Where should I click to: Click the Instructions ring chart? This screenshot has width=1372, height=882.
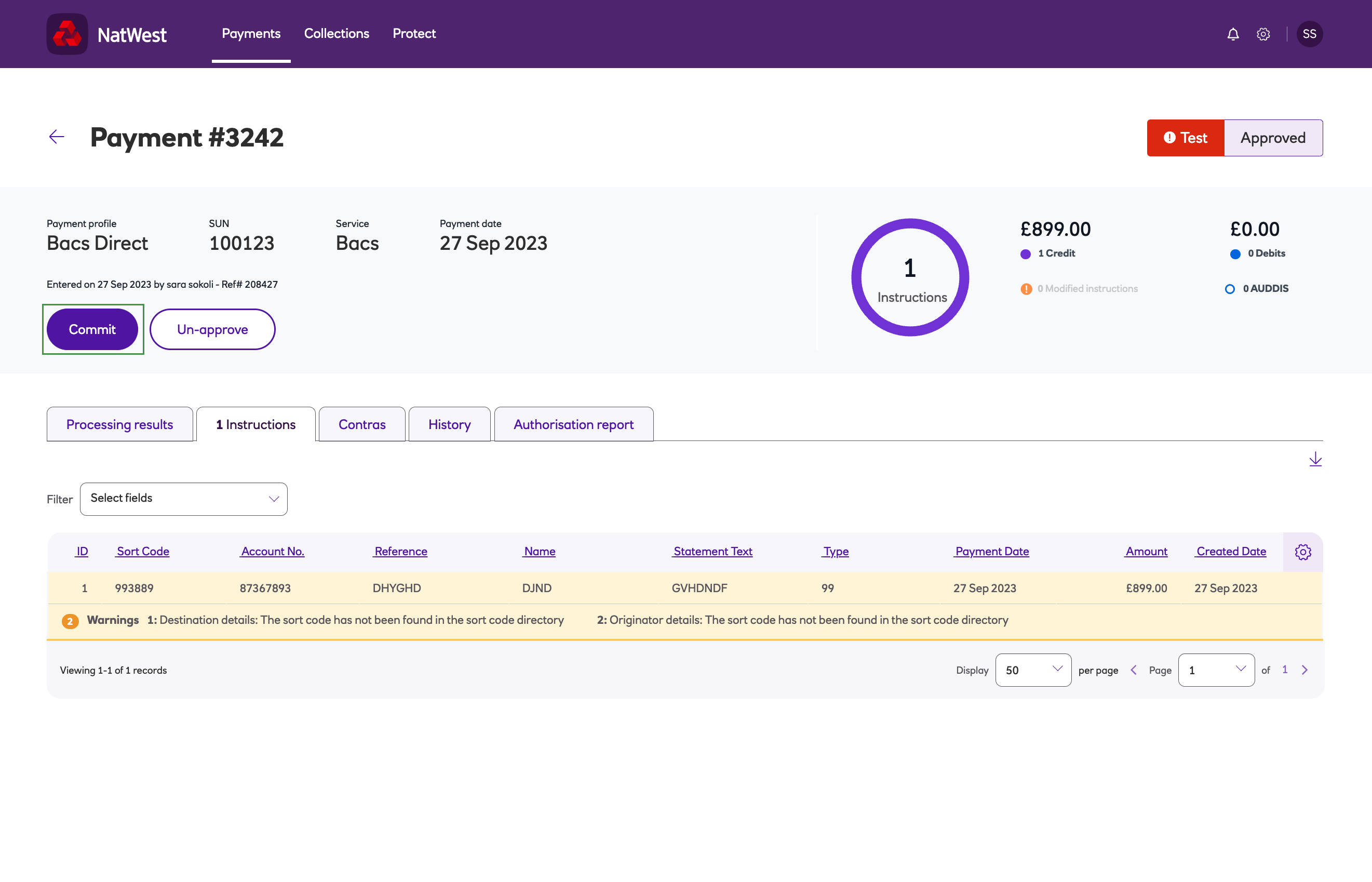(x=910, y=277)
